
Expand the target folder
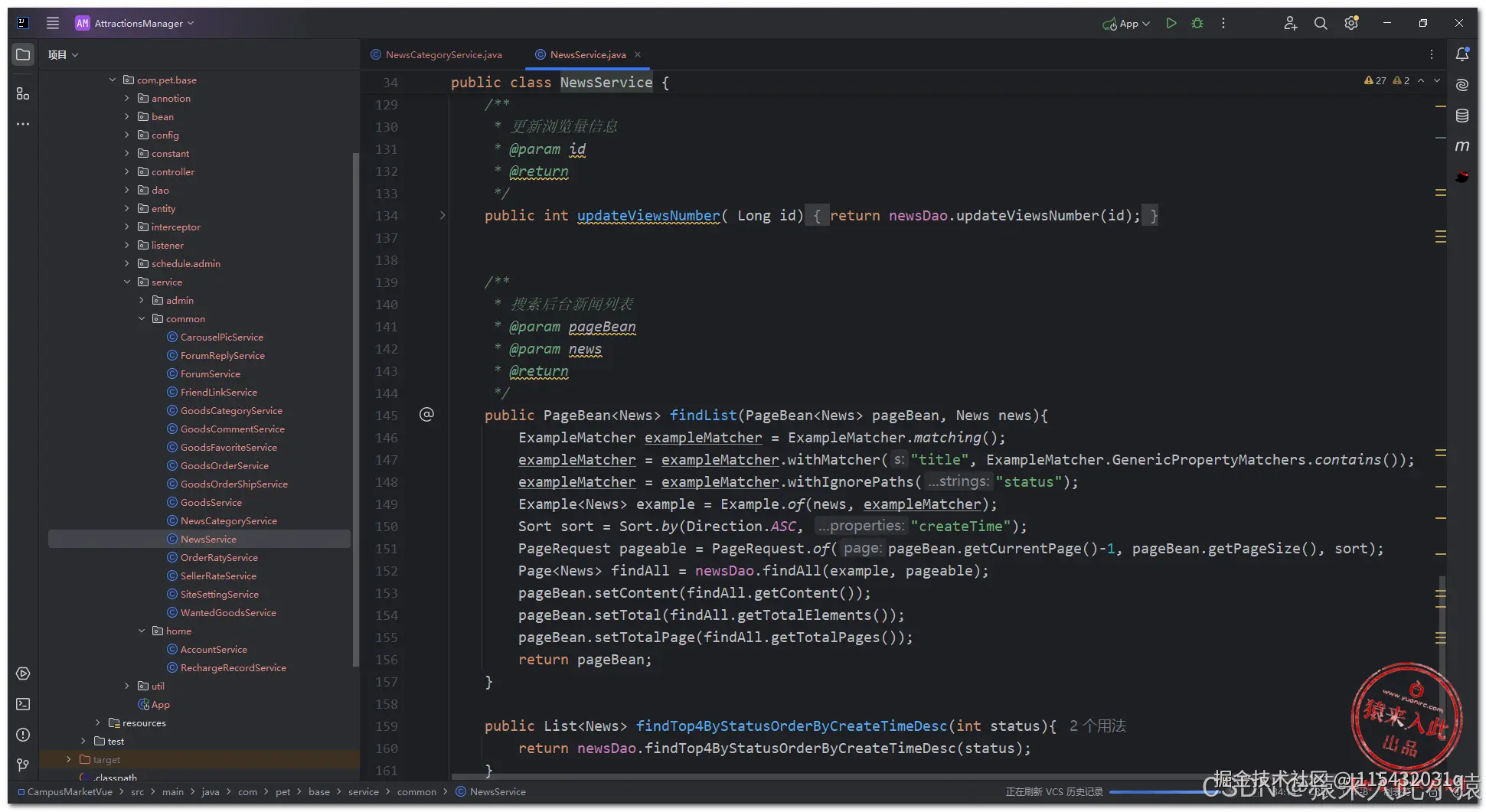(x=69, y=759)
